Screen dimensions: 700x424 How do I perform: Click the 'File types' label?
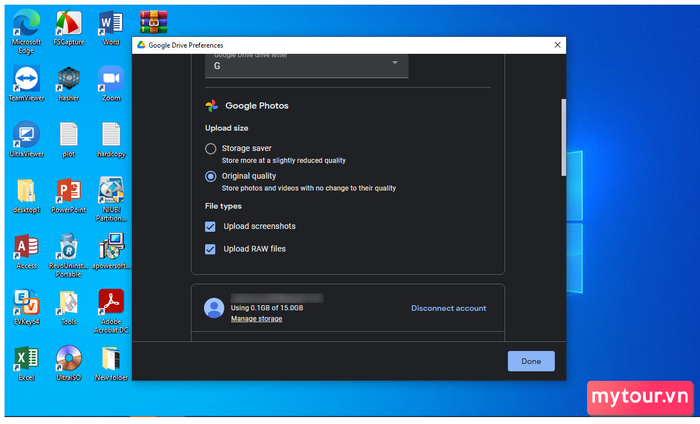223,206
